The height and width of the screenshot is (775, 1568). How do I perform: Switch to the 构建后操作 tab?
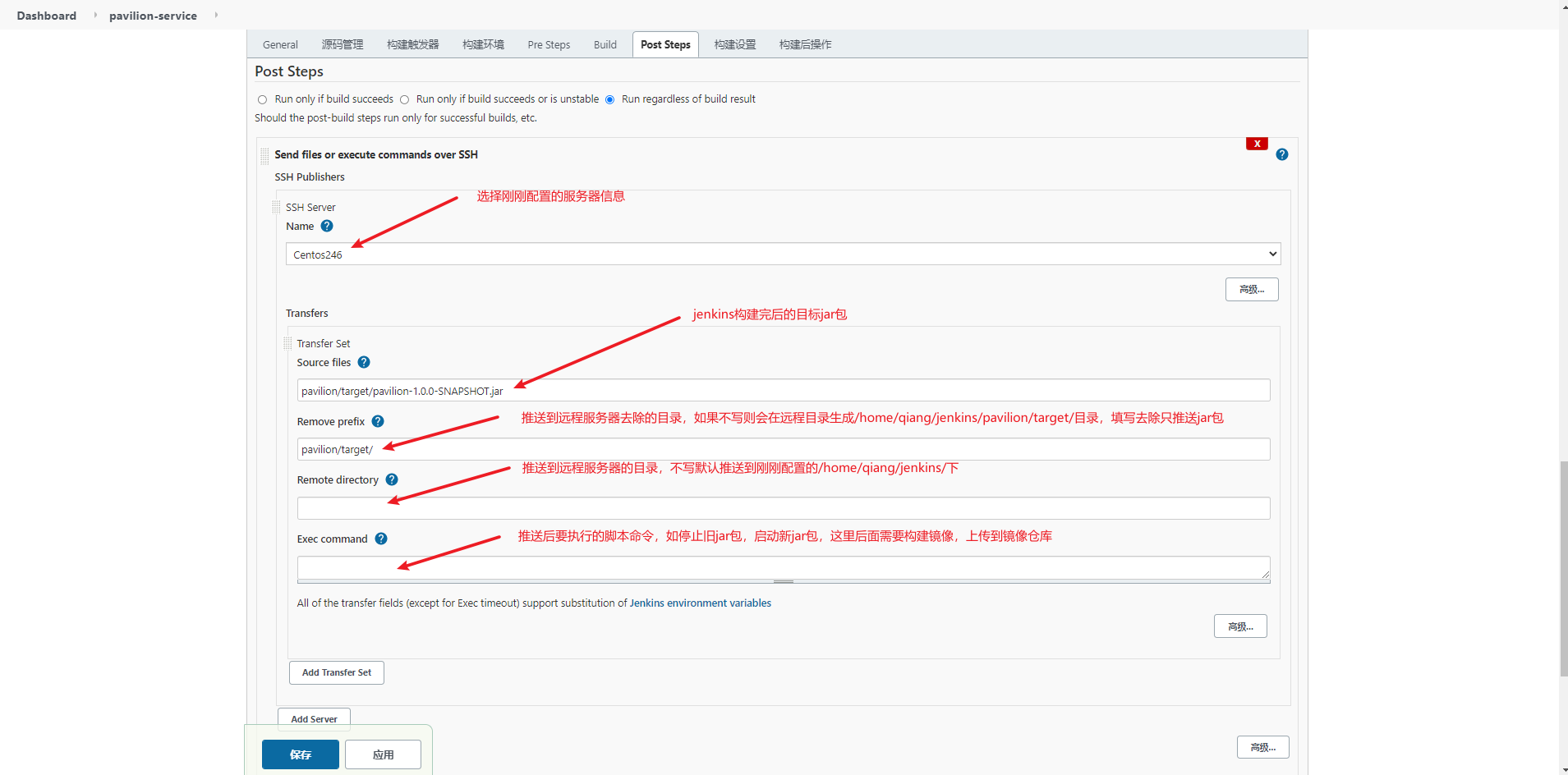[806, 44]
